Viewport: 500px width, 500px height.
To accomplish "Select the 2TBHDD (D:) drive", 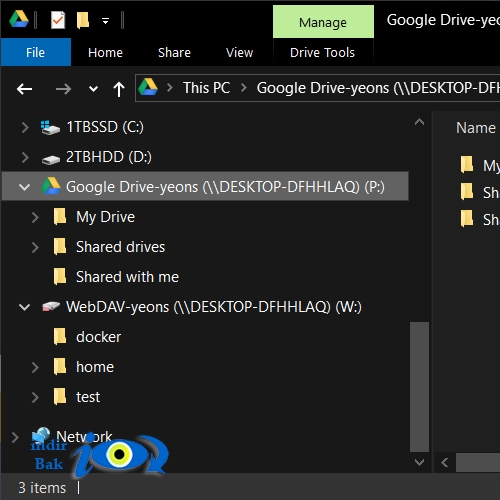I will [x=109, y=157].
